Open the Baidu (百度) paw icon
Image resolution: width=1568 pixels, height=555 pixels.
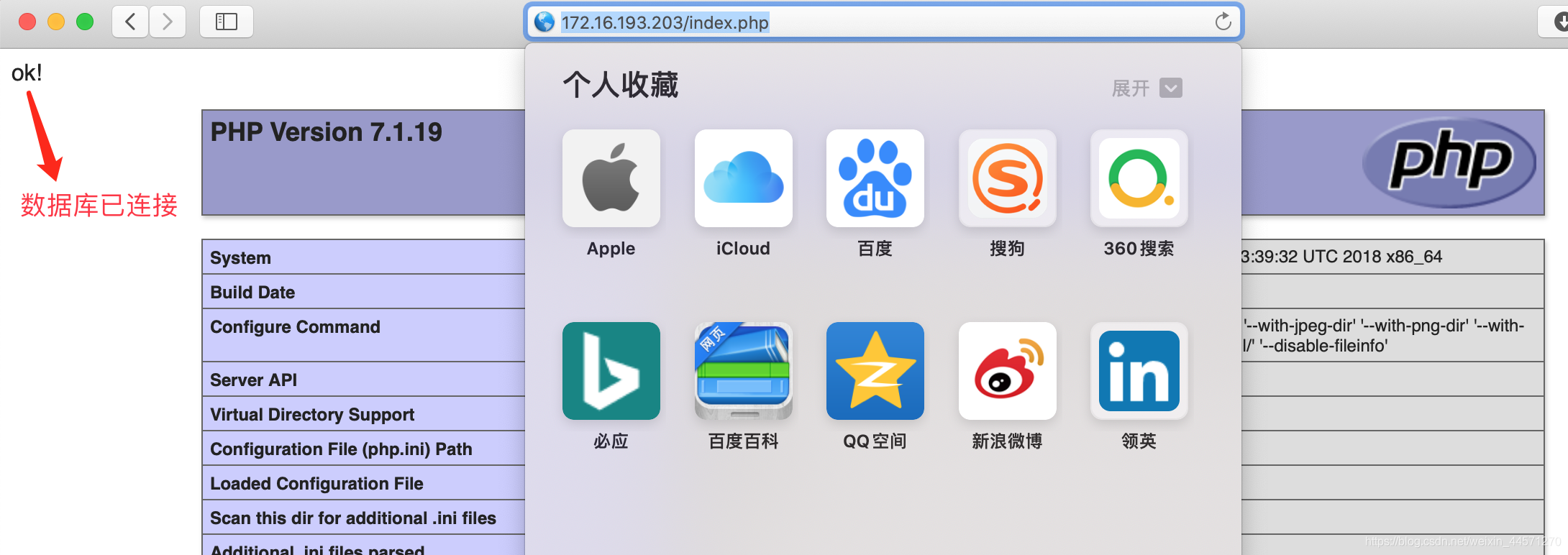[x=875, y=178]
